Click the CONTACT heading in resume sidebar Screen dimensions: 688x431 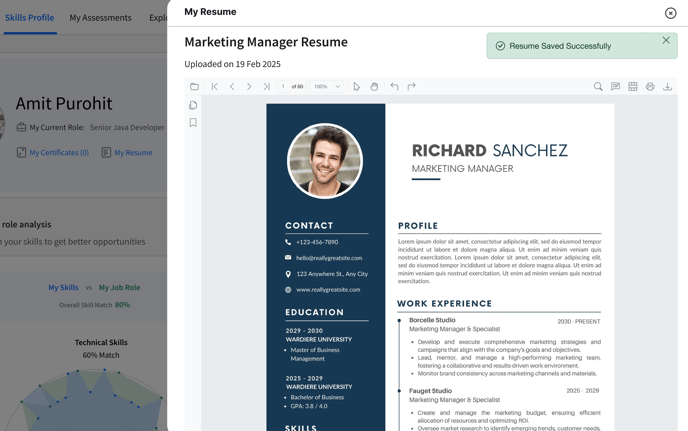click(309, 225)
